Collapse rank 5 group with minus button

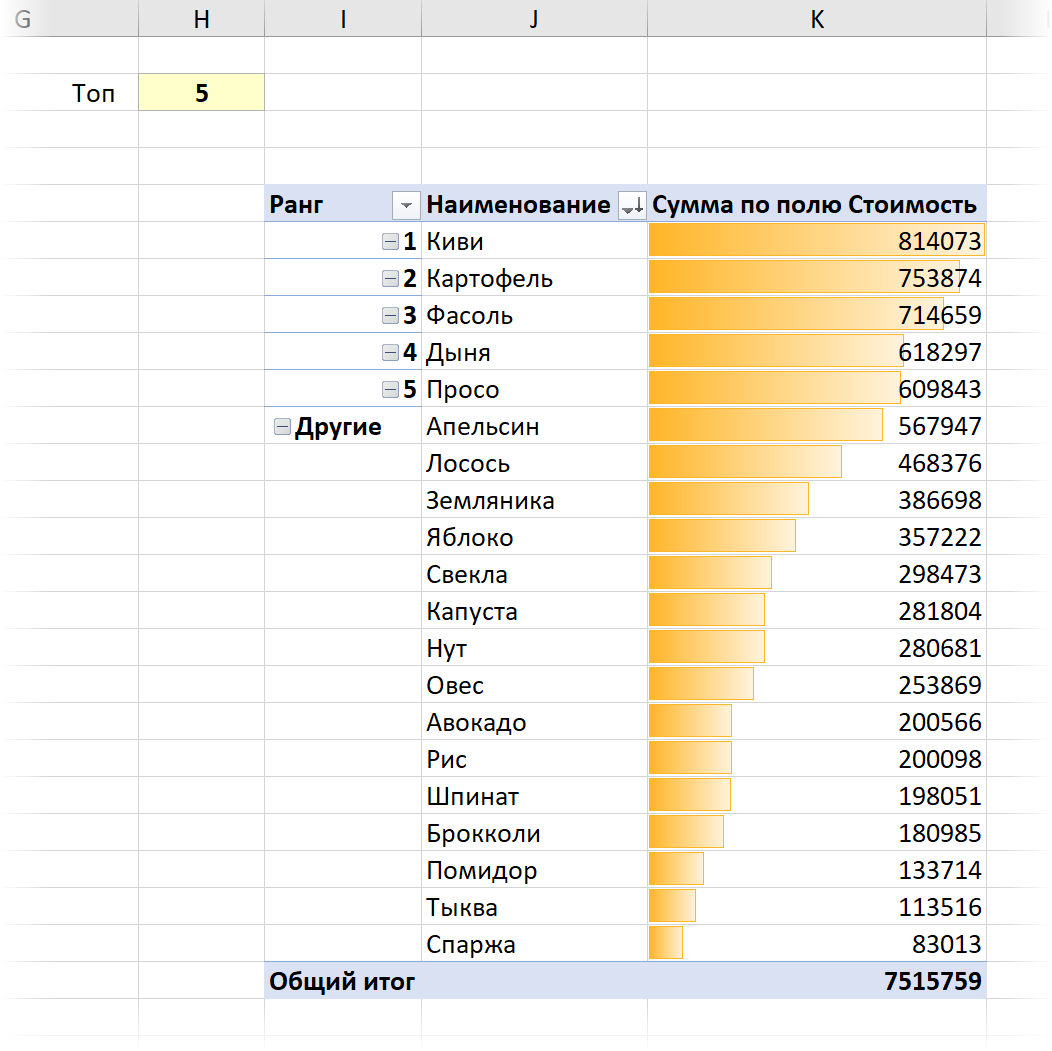click(x=390, y=389)
